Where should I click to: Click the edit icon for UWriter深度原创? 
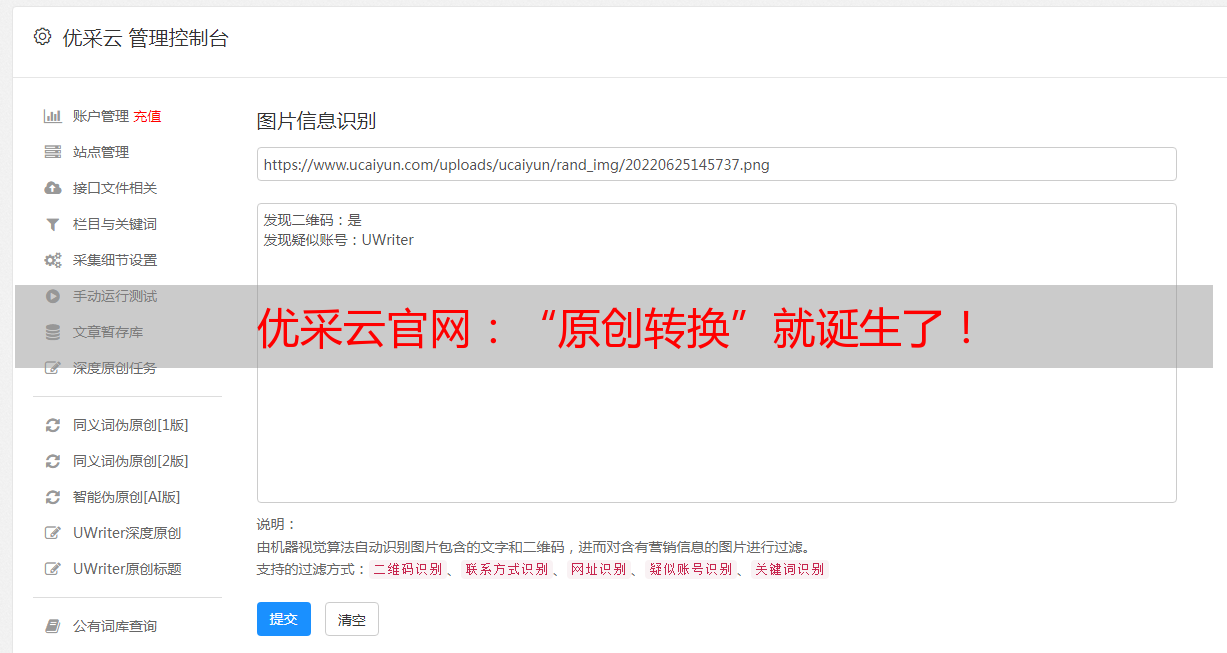click(x=53, y=533)
